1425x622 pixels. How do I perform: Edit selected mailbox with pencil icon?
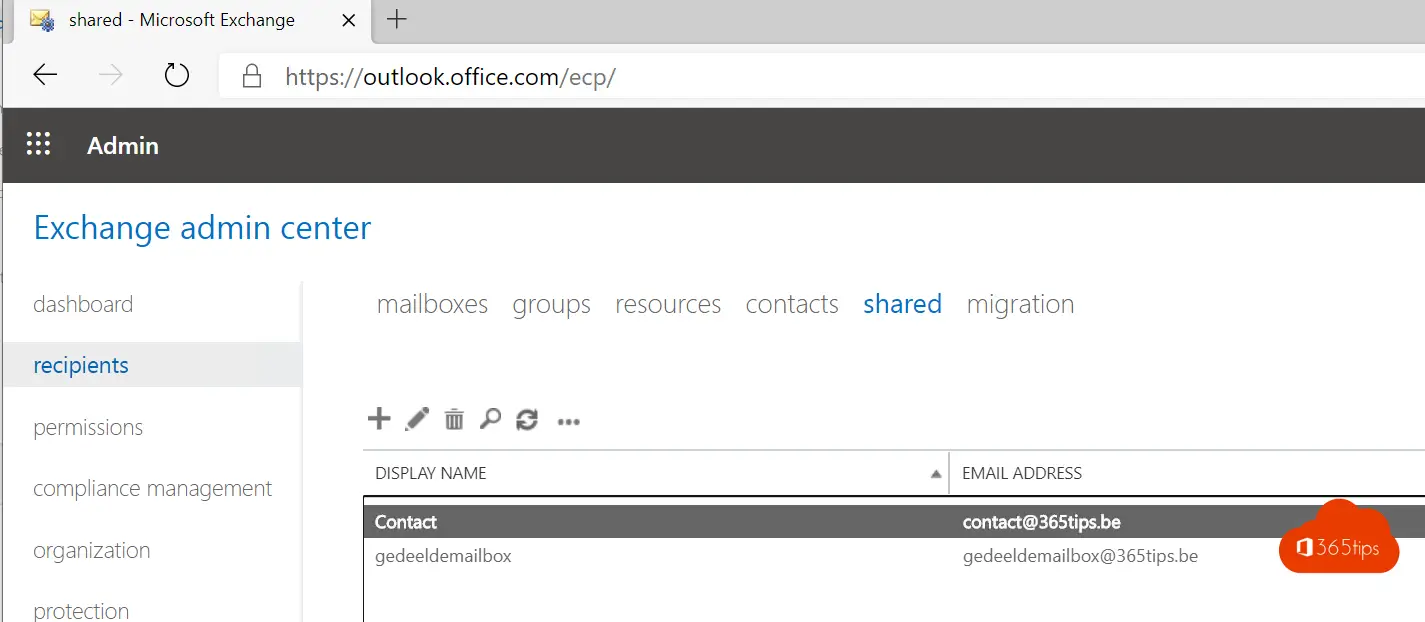click(x=417, y=419)
